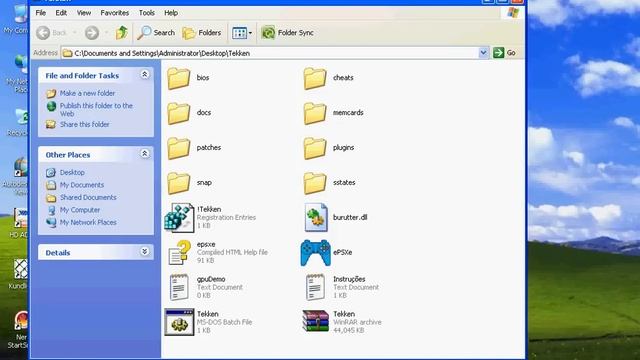
Task: Open the Search toolbar button
Action: 156,33
